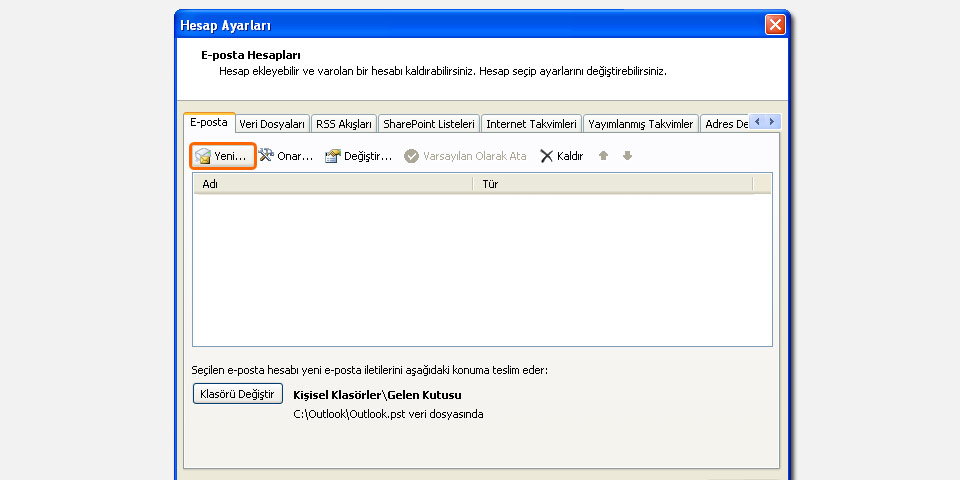
Task: Click Varsayılan Olarak Ata toolbar item
Action: [x=465, y=156]
